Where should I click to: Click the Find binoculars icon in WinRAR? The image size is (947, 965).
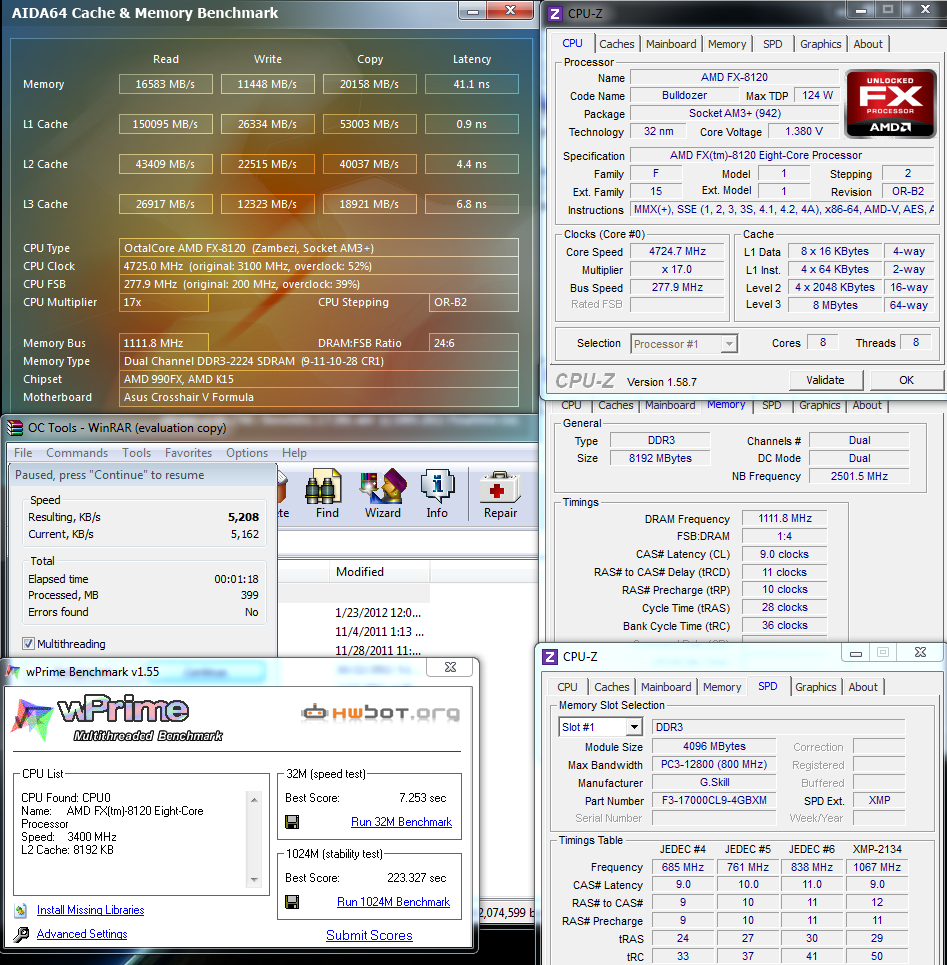pos(326,489)
